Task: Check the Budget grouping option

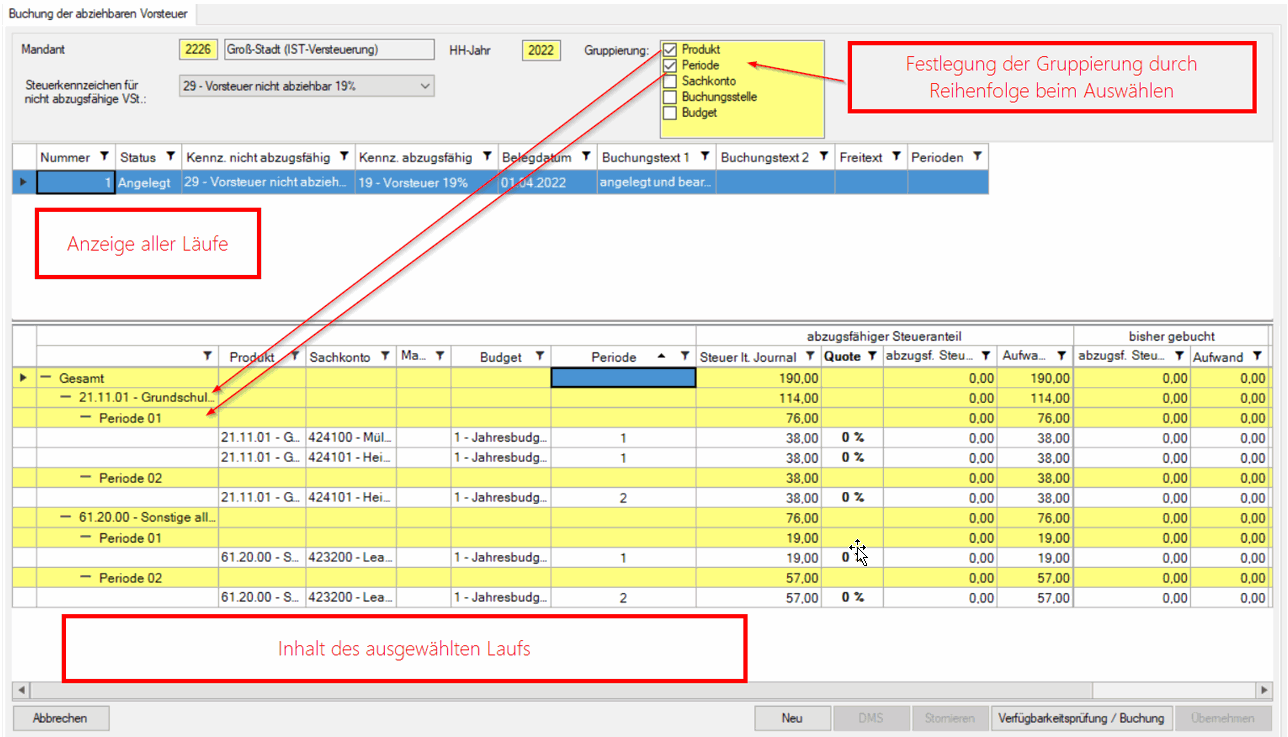Action: point(670,114)
